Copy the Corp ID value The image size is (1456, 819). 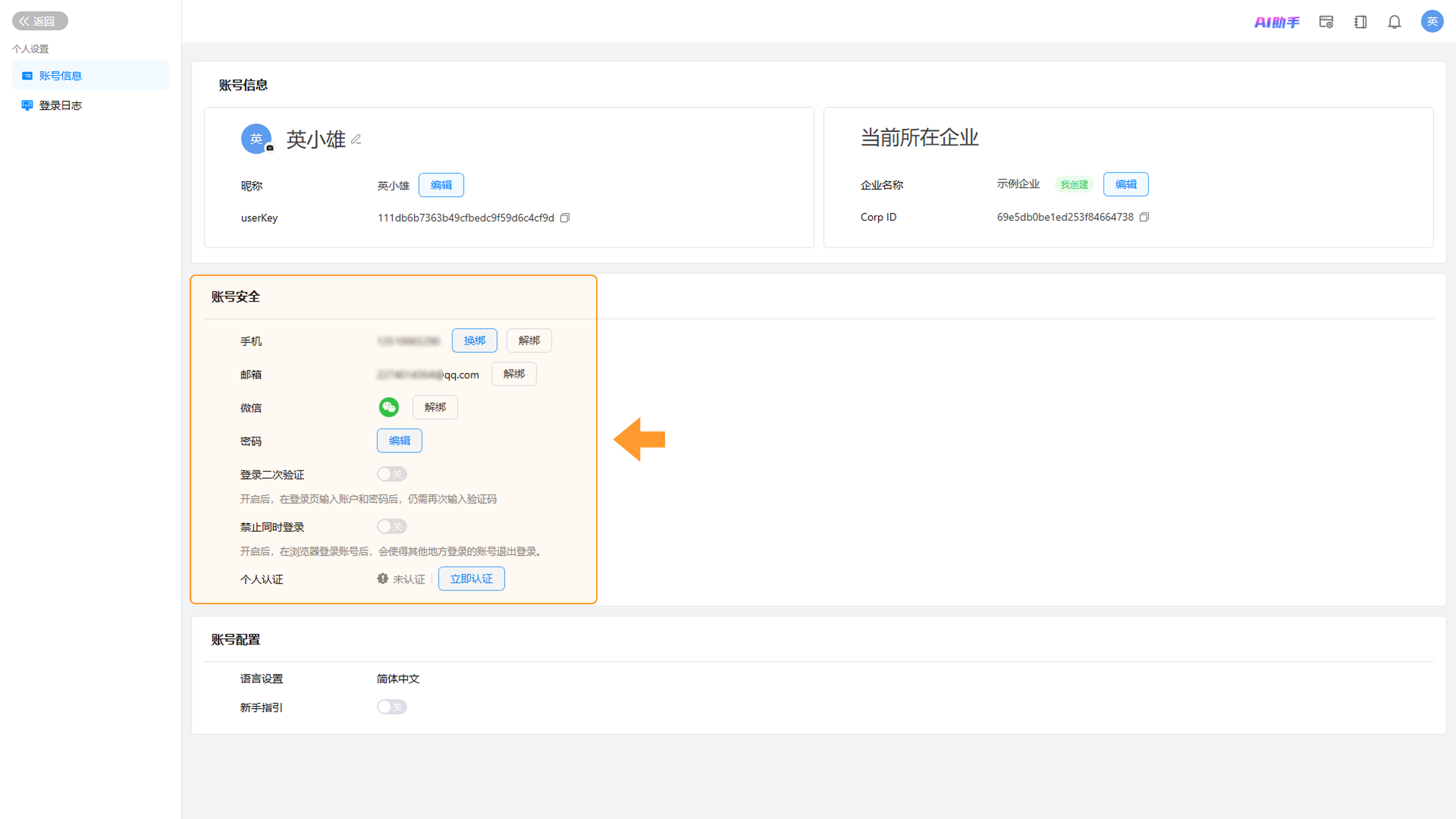click(1144, 217)
